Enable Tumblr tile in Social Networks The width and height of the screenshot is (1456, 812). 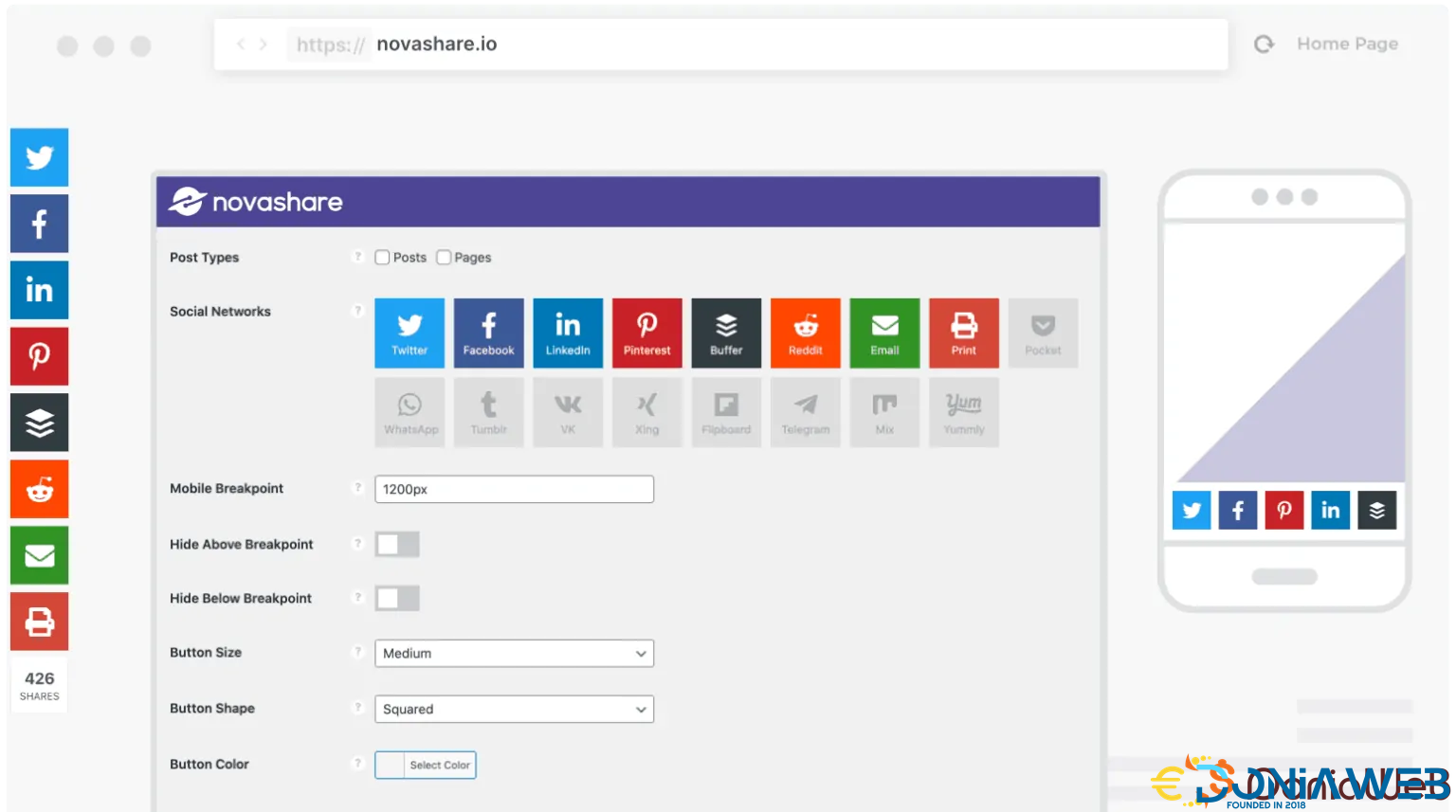[x=488, y=412]
